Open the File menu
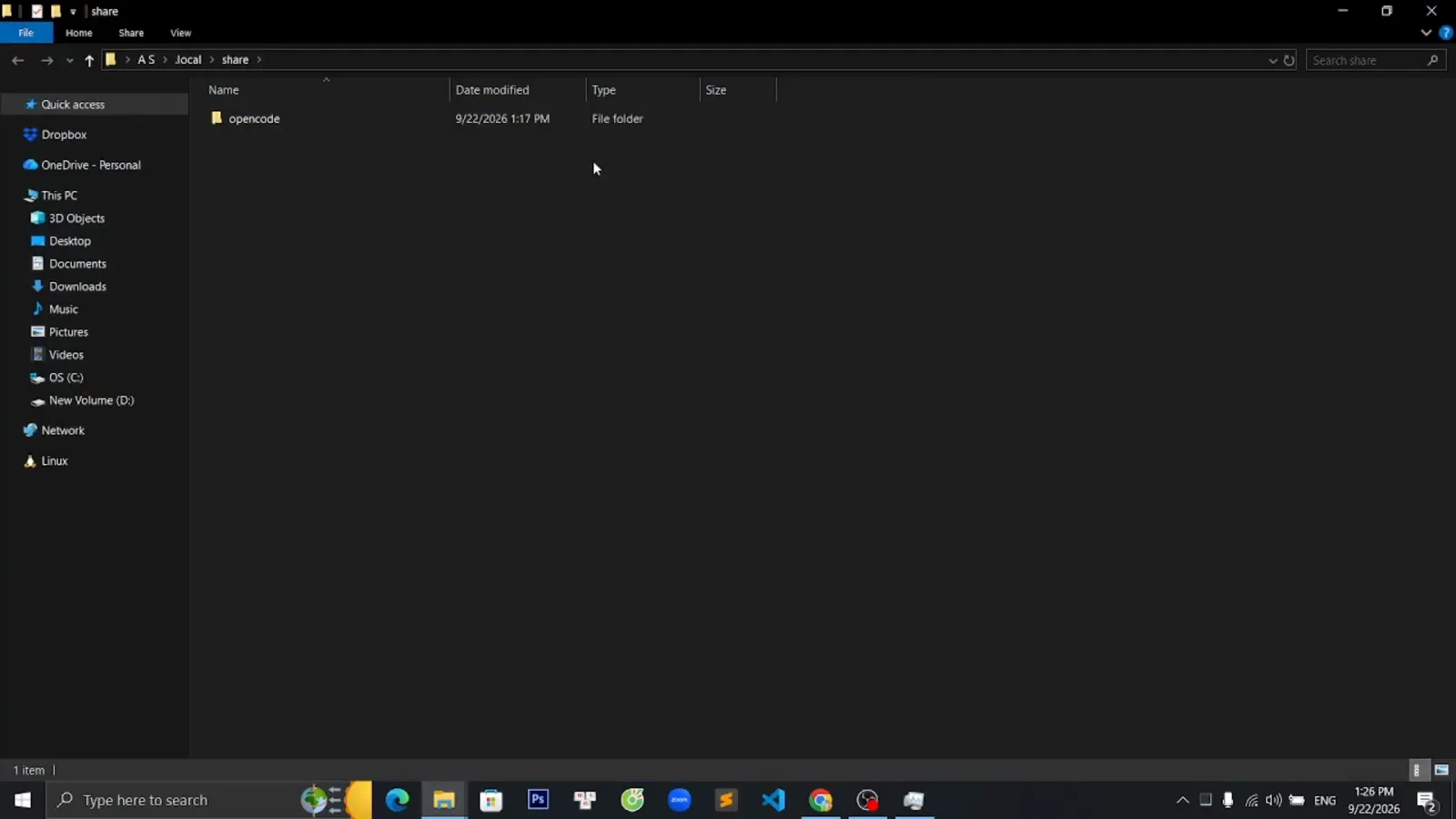 [25, 33]
